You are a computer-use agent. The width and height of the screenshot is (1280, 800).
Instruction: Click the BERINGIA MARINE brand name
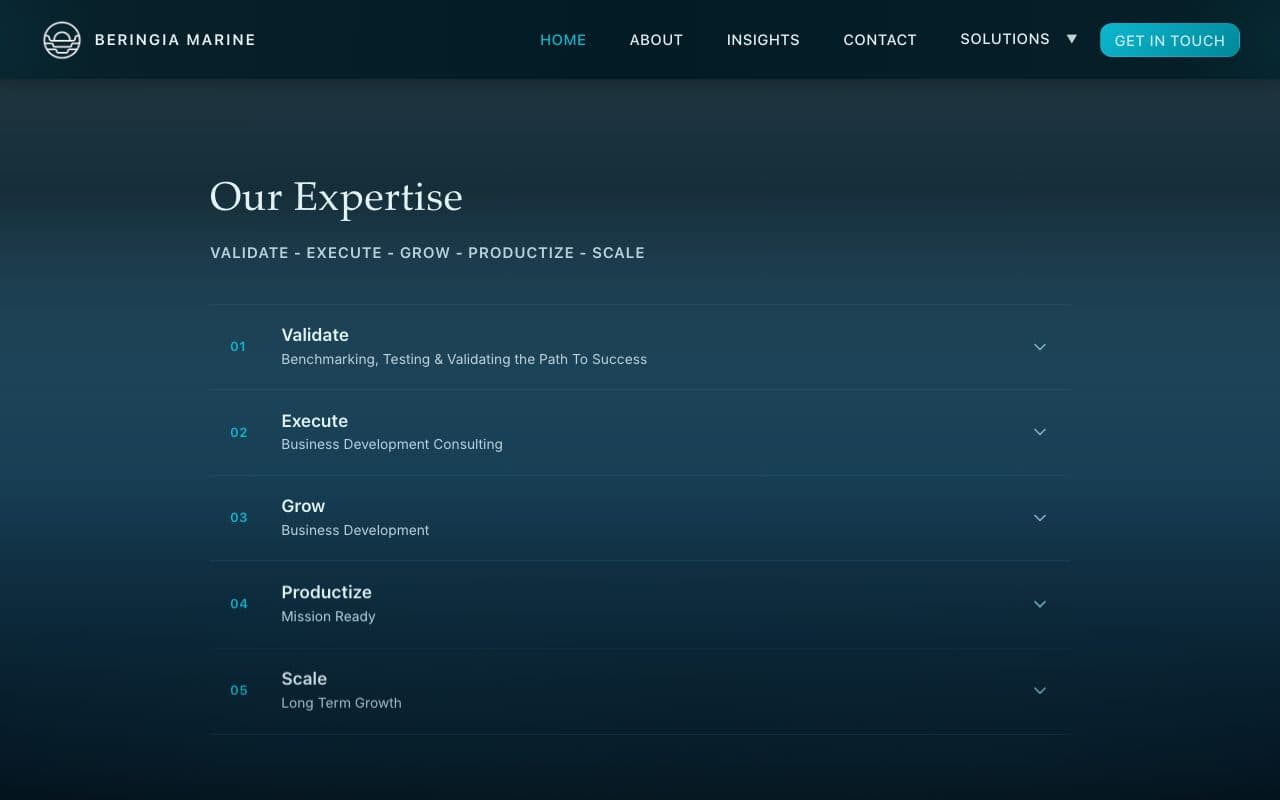tap(175, 40)
